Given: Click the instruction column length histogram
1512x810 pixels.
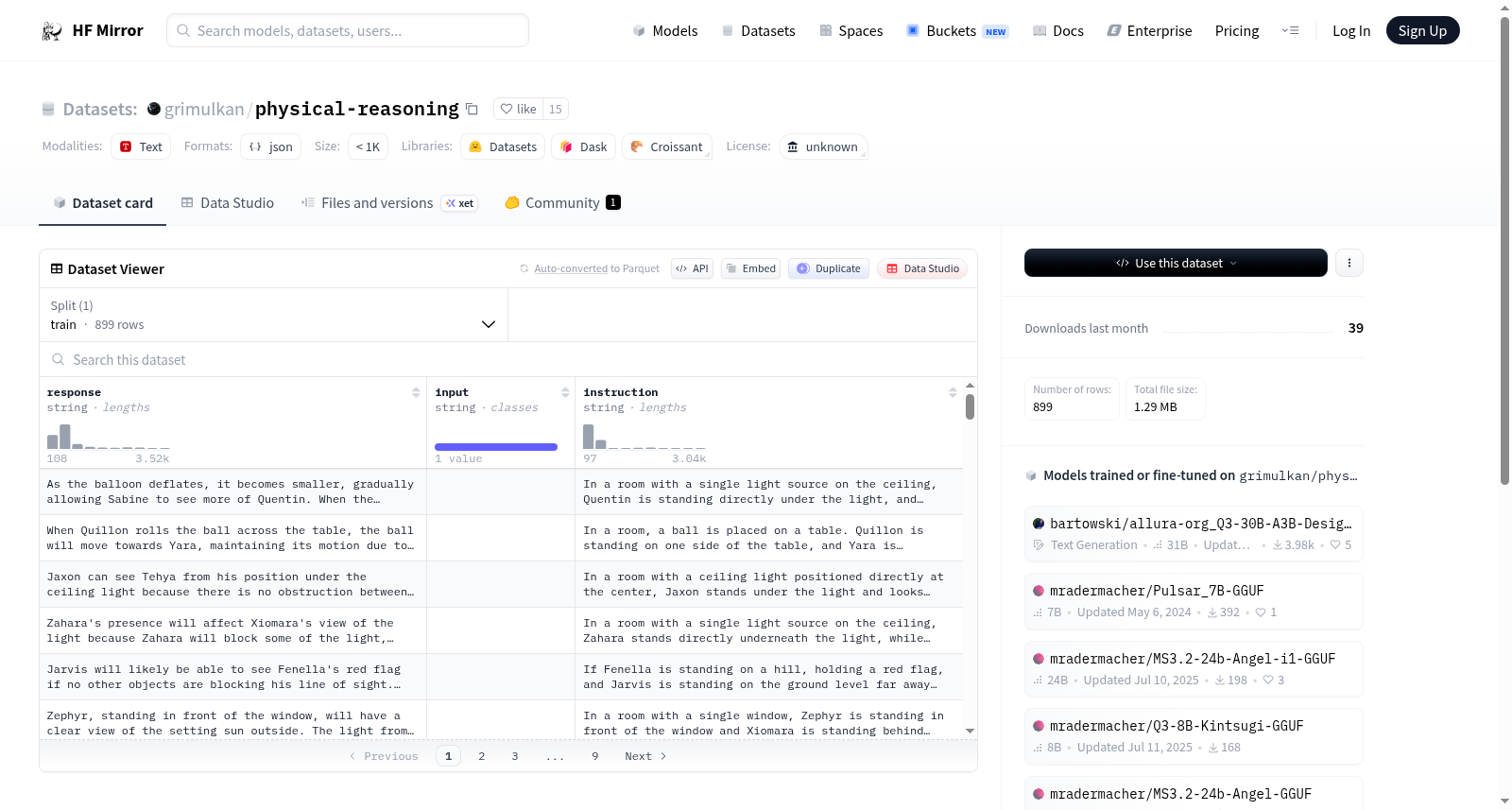Looking at the screenshot, I should [x=644, y=437].
